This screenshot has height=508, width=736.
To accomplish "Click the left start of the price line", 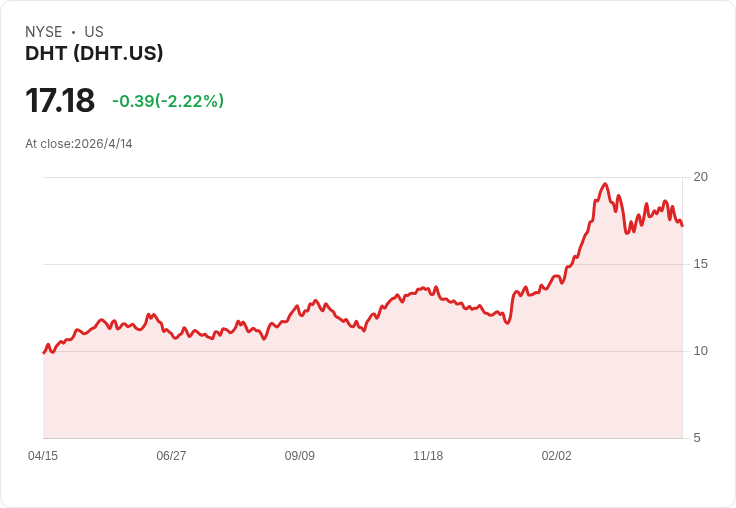I will (44, 352).
